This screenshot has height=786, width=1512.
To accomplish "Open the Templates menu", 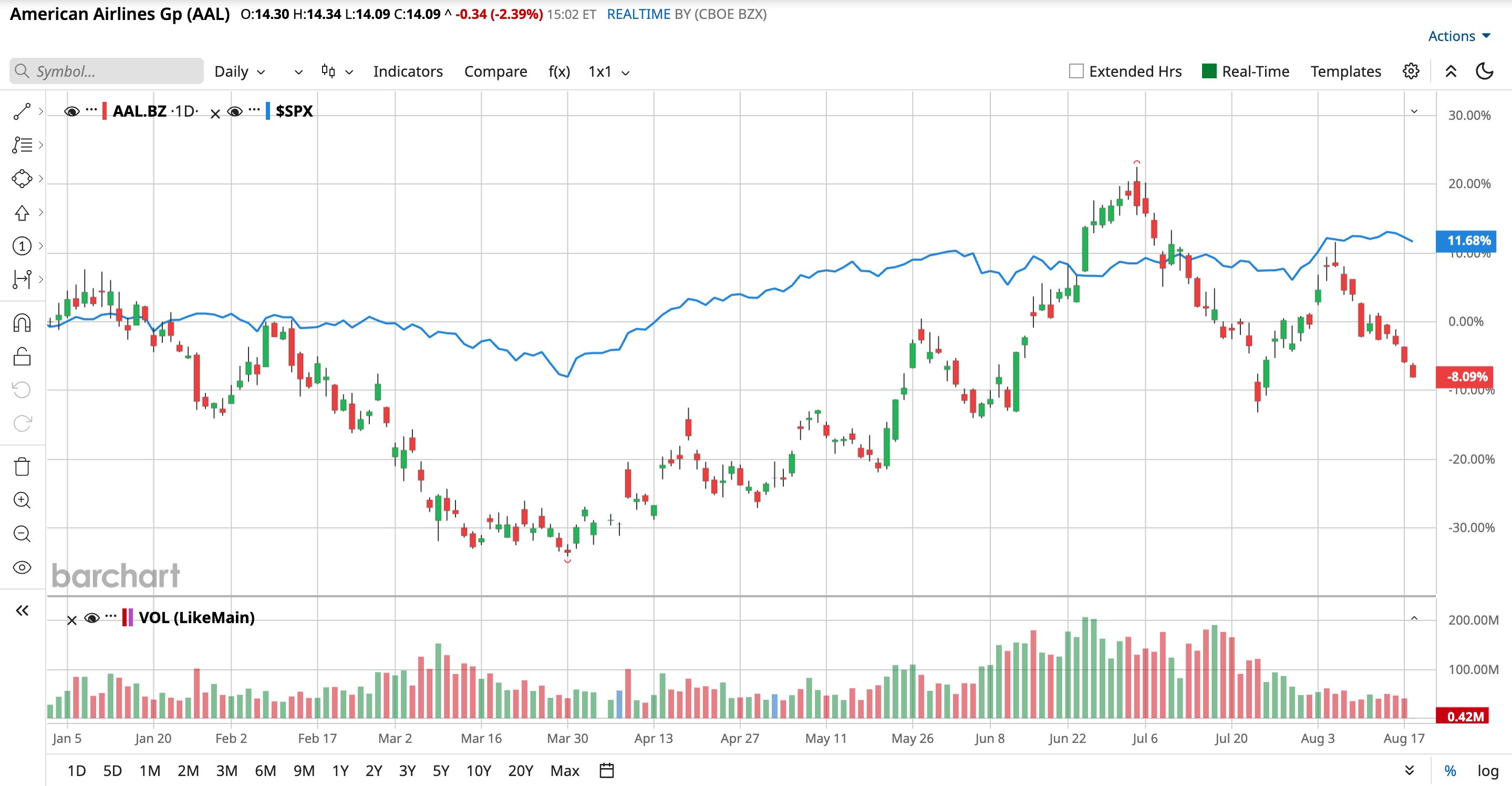I will [x=1346, y=71].
